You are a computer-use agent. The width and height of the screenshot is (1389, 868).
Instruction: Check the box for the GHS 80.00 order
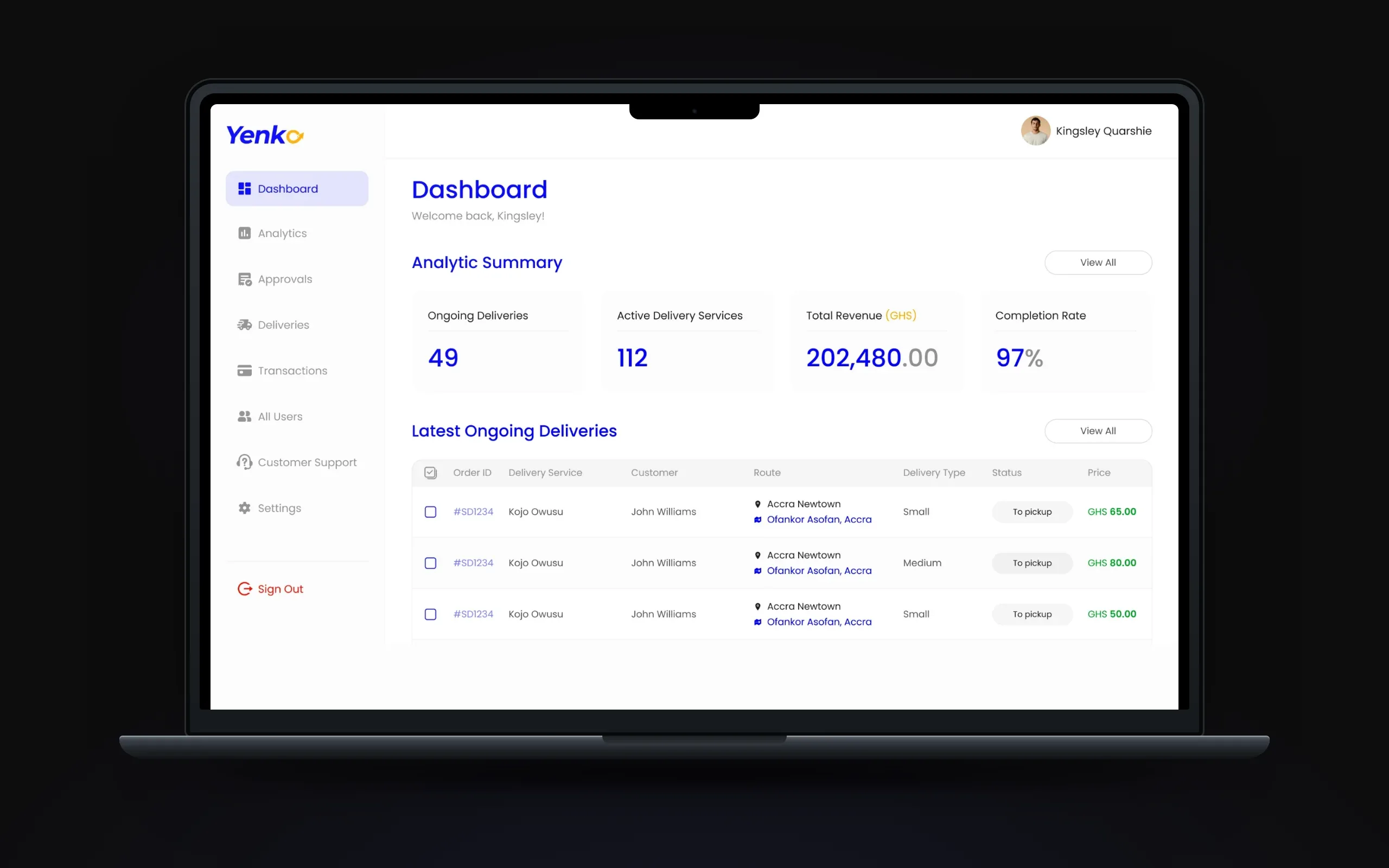[x=430, y=563]
